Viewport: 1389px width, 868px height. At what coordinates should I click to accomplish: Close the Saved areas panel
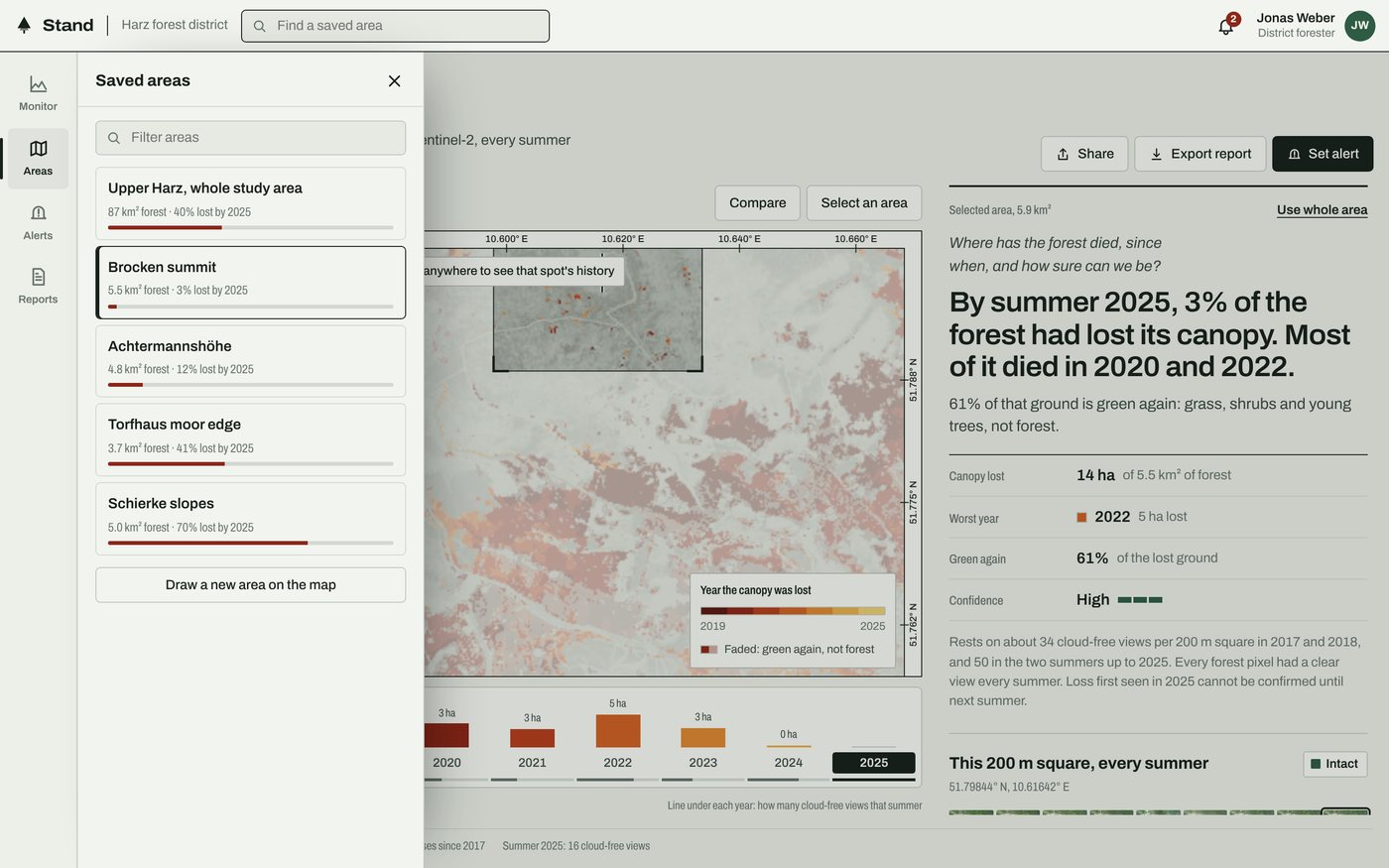tap(394, 80)
